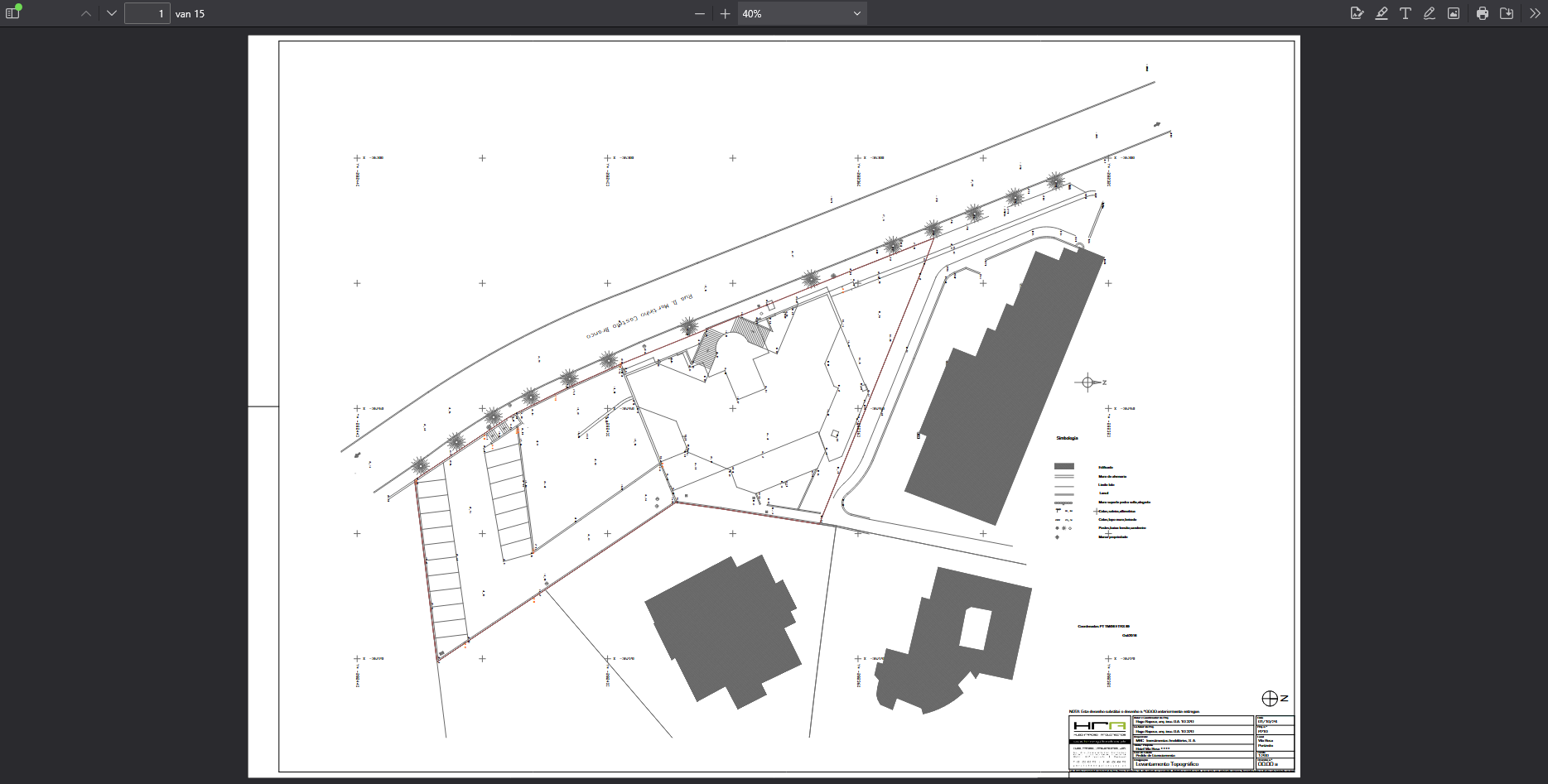Open the 40% zoom level dropdown
The height and width of the screenshot is (784, 1548).
pos(802,13)
